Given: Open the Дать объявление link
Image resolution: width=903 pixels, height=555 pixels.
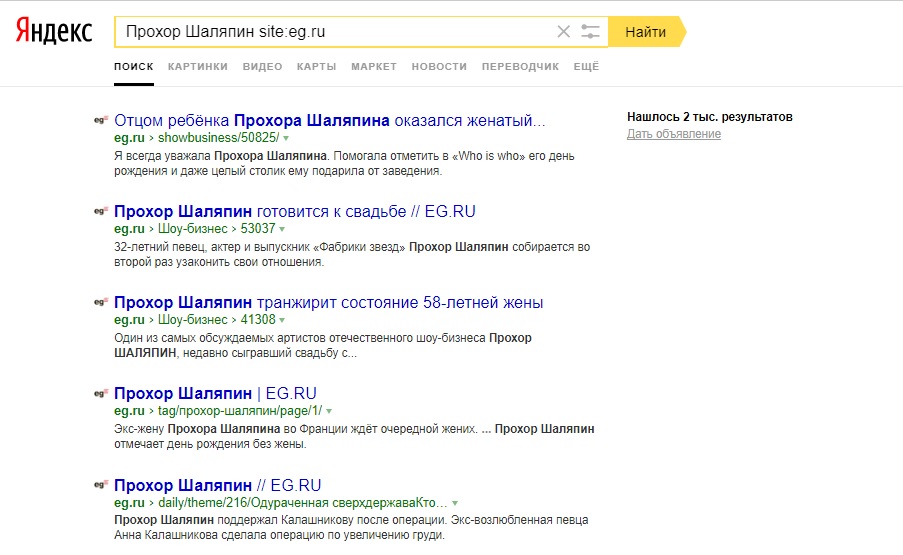Looking at the screenshot, I should 673,134.
